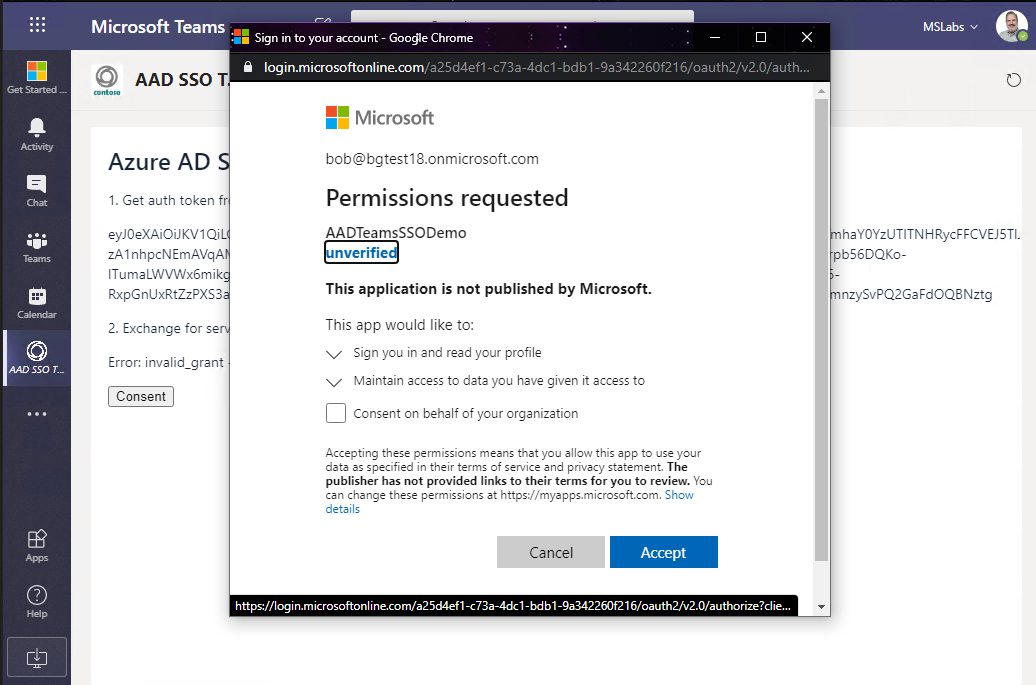Click the Show details link
Viewport: 1036px width, 685px height.
click(509, 502)
